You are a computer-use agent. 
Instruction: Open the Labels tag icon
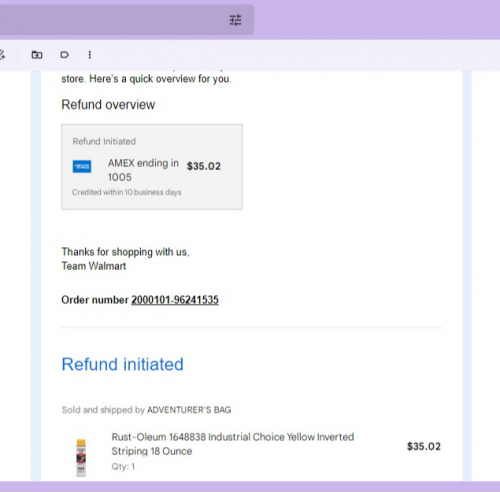point(65,55)
